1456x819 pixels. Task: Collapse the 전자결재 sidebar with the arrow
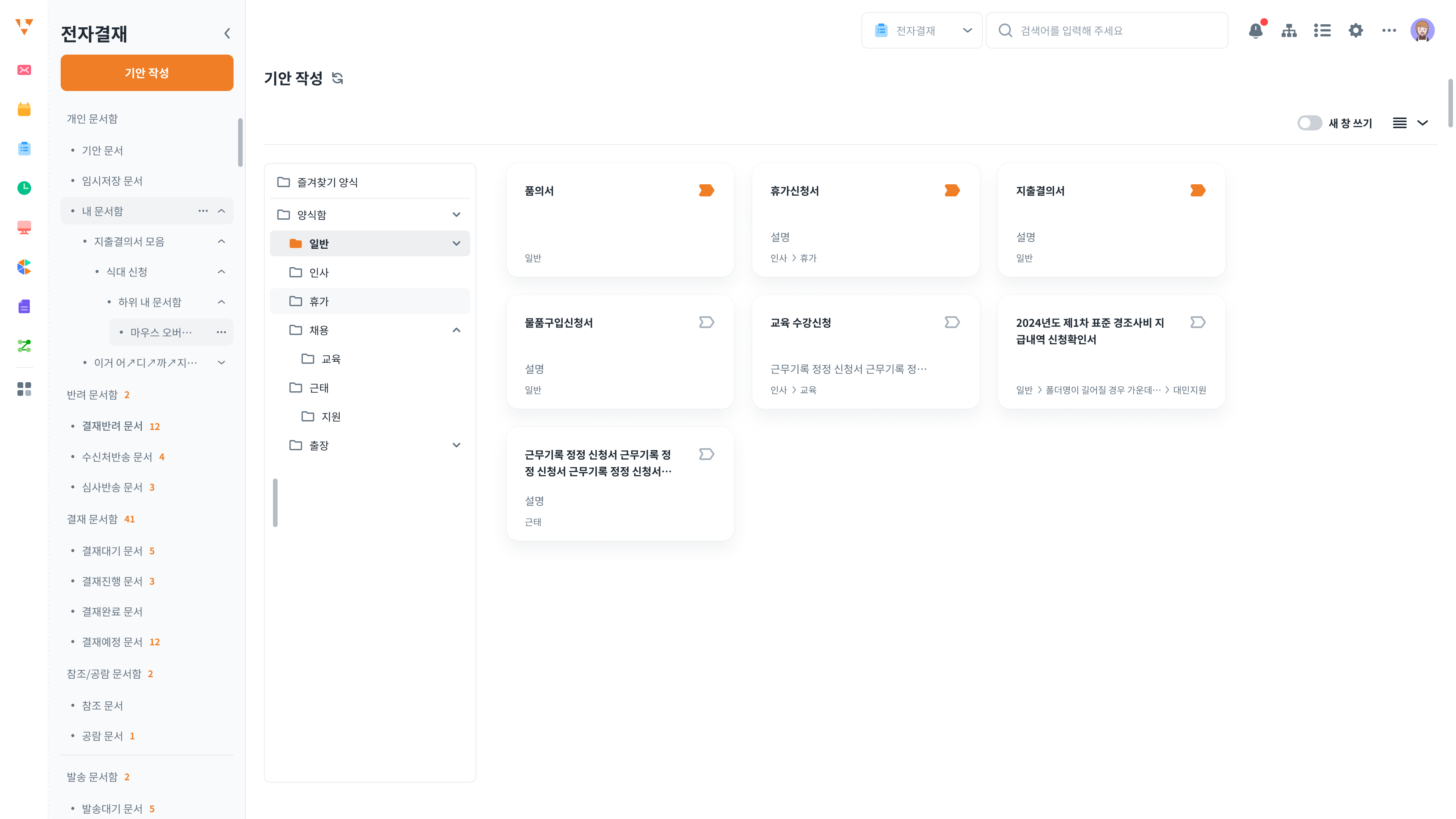coord(227,33)
